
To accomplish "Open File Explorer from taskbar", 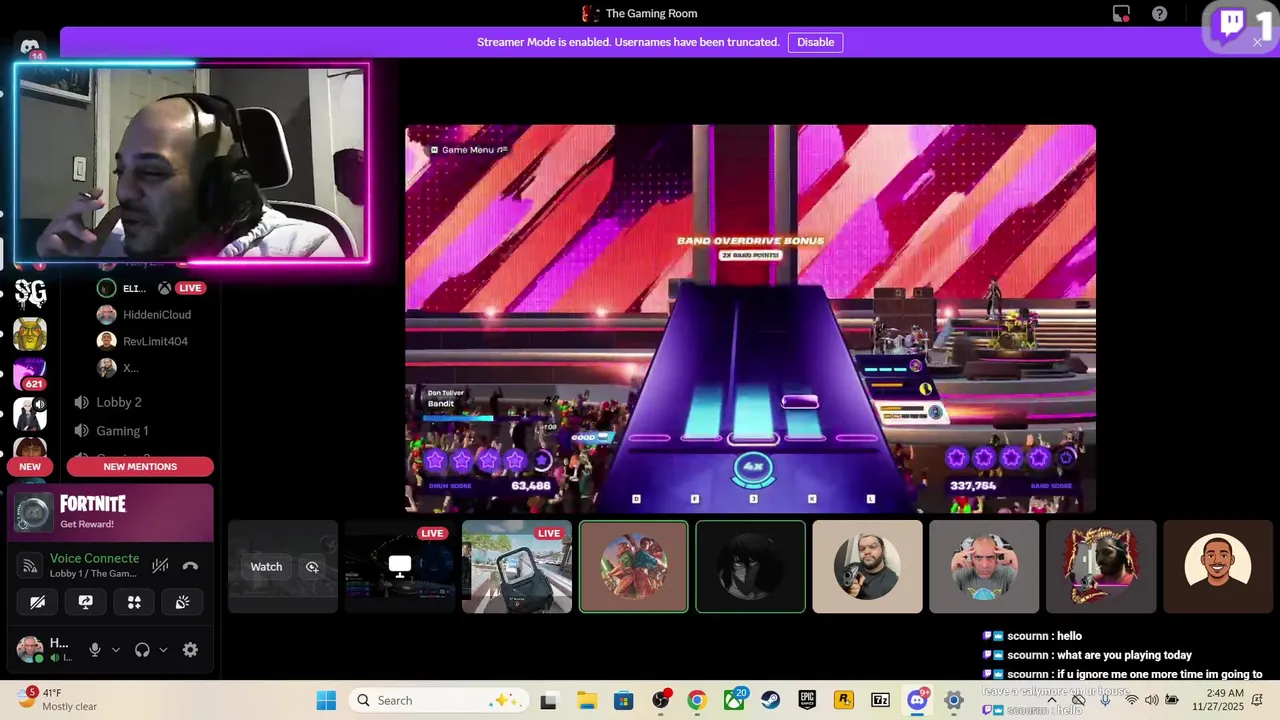I will (x=586, y=700).
